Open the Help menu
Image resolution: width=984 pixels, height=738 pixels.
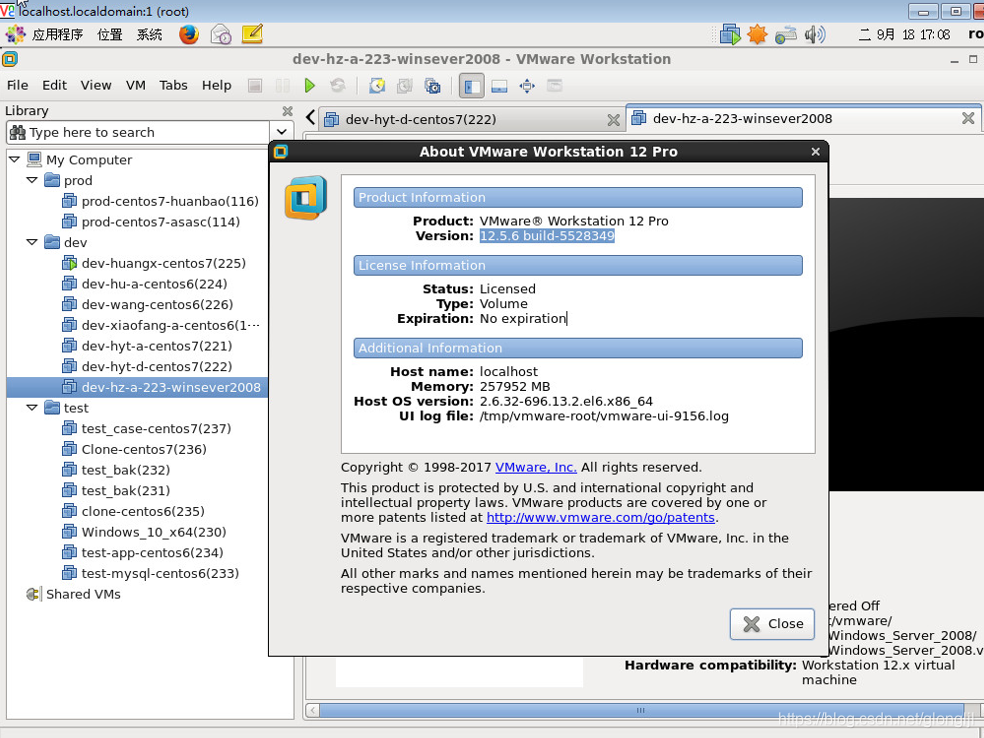pos(217,85)
